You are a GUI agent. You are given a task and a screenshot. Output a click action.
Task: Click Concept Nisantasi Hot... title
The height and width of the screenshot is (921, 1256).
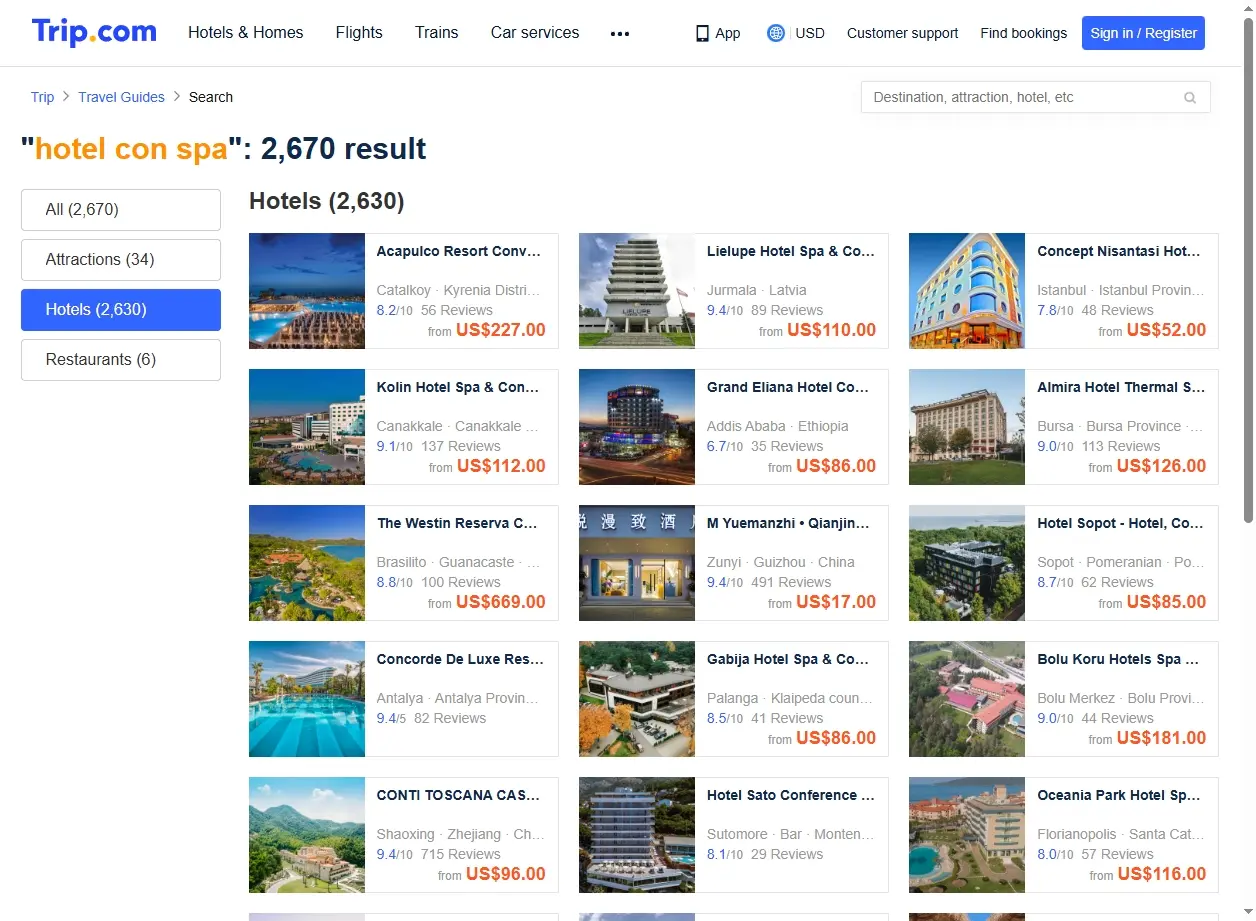pos(1119,251)
